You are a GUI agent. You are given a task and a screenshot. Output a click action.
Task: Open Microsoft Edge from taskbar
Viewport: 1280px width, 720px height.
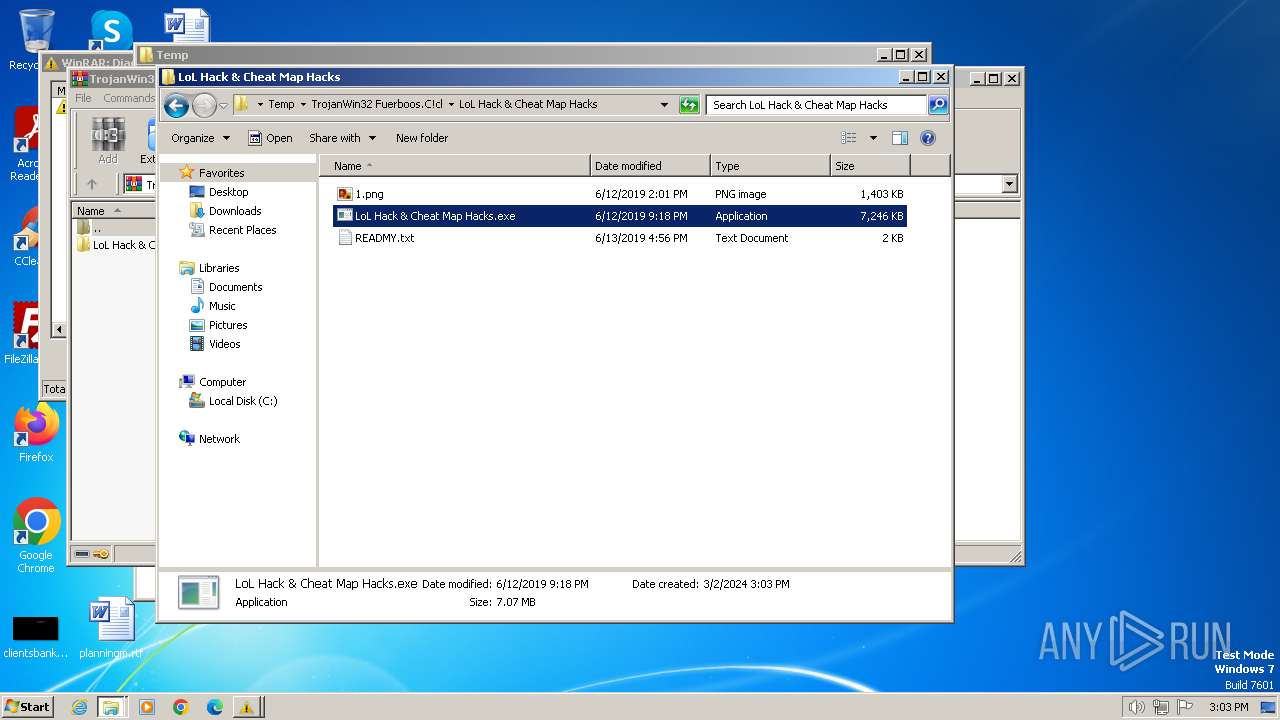tap(215, 707)
